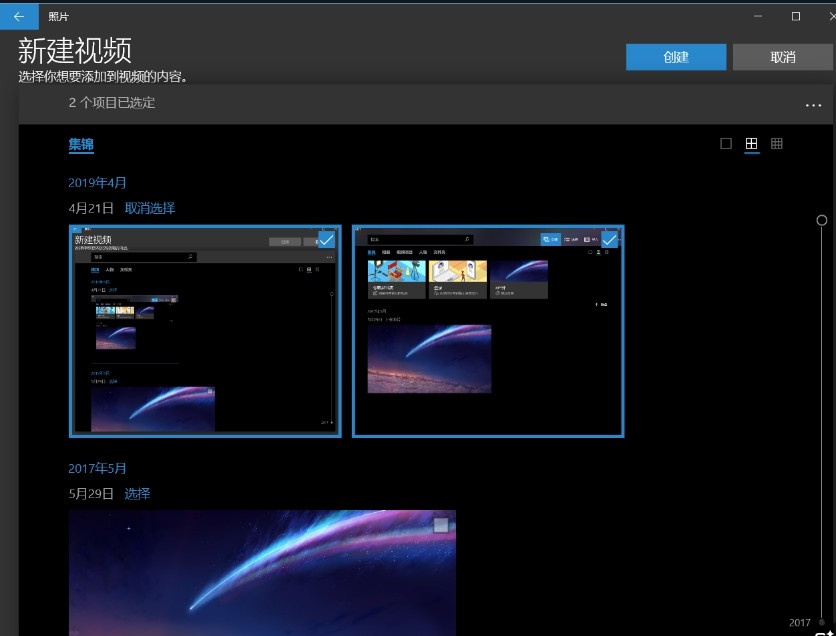Image resolution: width=836 pixels, height=636 pixels.
Task: Jump to 2017 on the timeline
Action: (800, 623)
